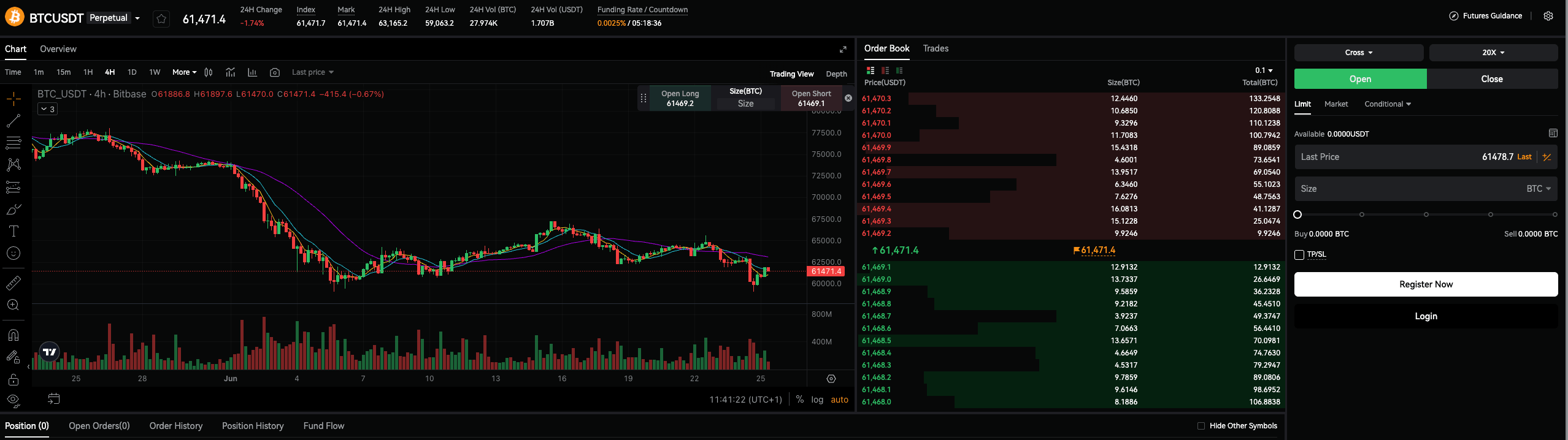
Task: Switch to the Overview tab
Action: (58, 49)
